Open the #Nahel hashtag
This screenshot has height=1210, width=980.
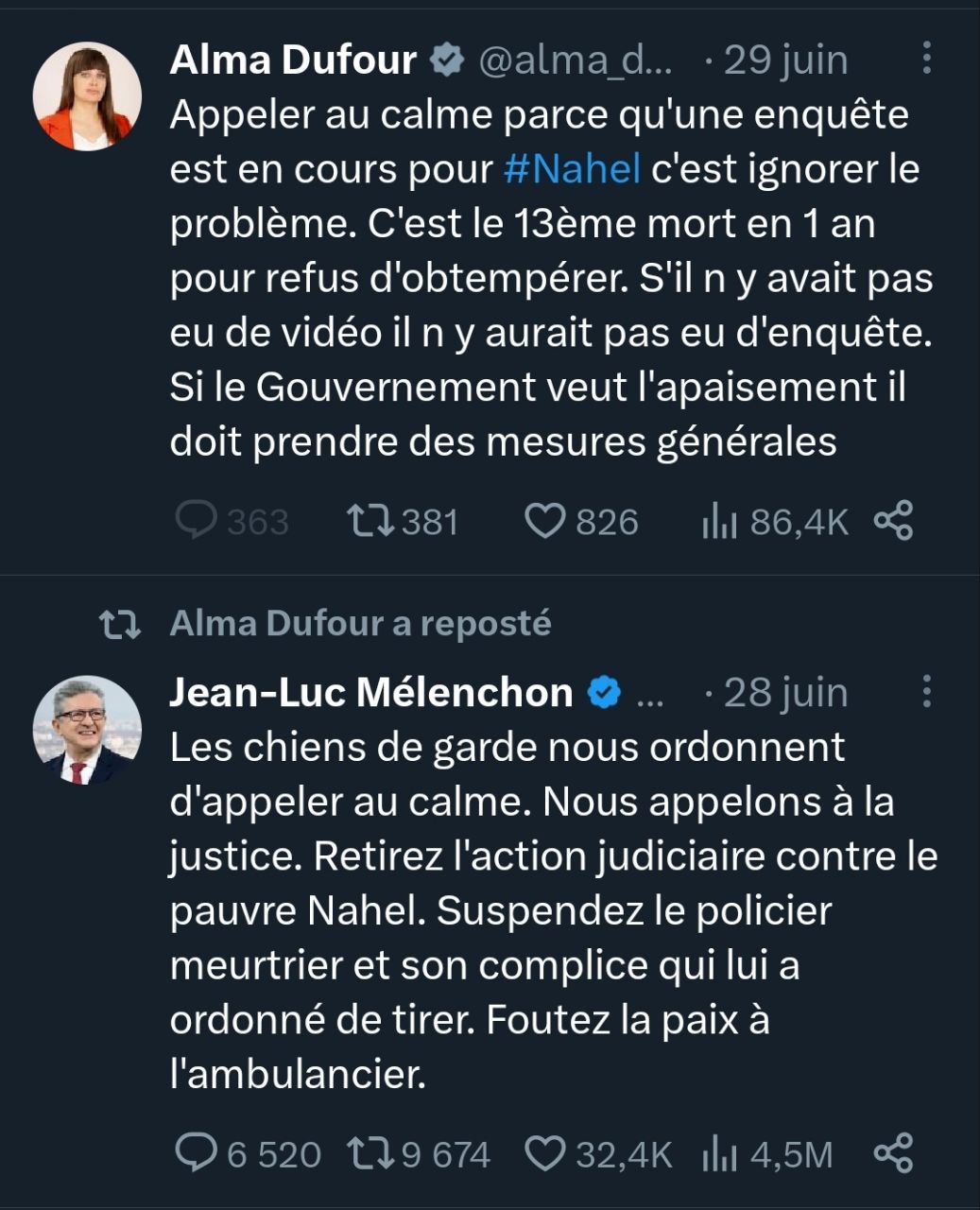tap(573, 169)
